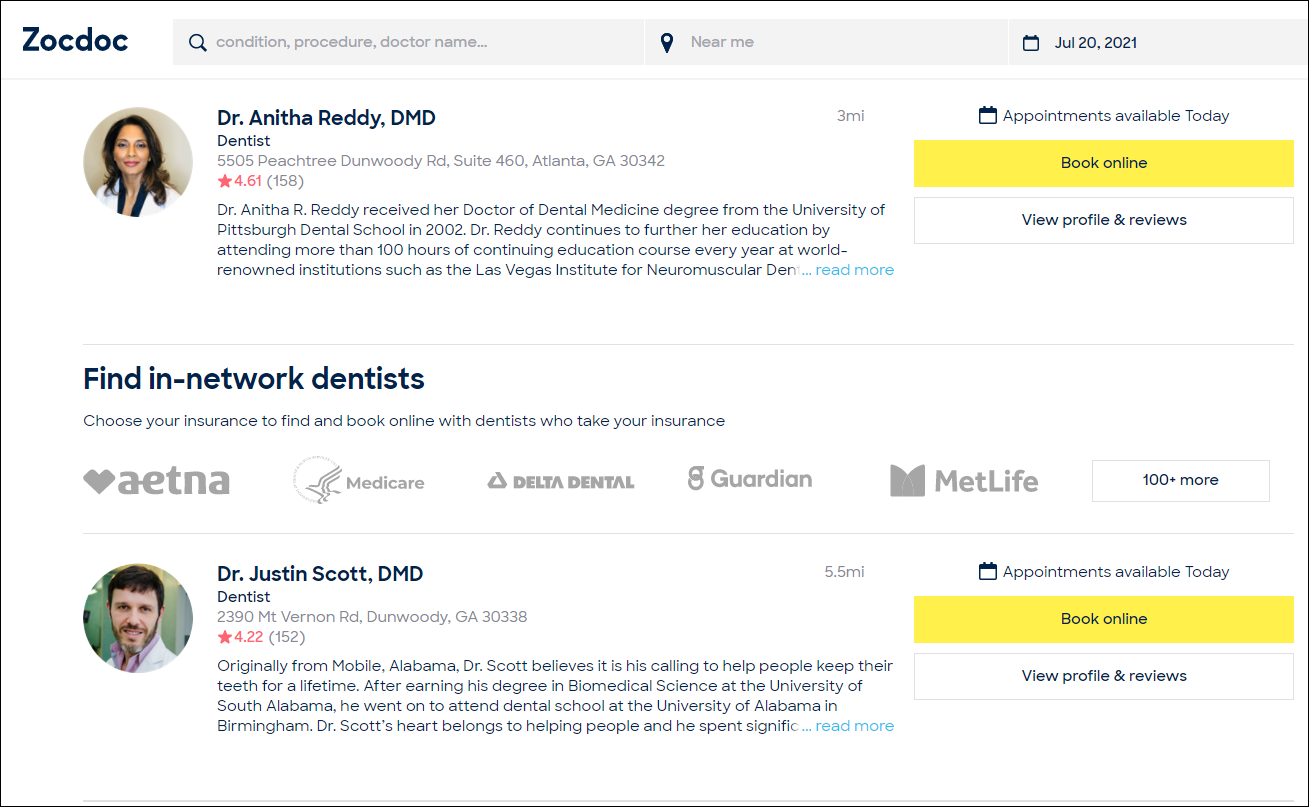Click the search magnifier icon

198,43
